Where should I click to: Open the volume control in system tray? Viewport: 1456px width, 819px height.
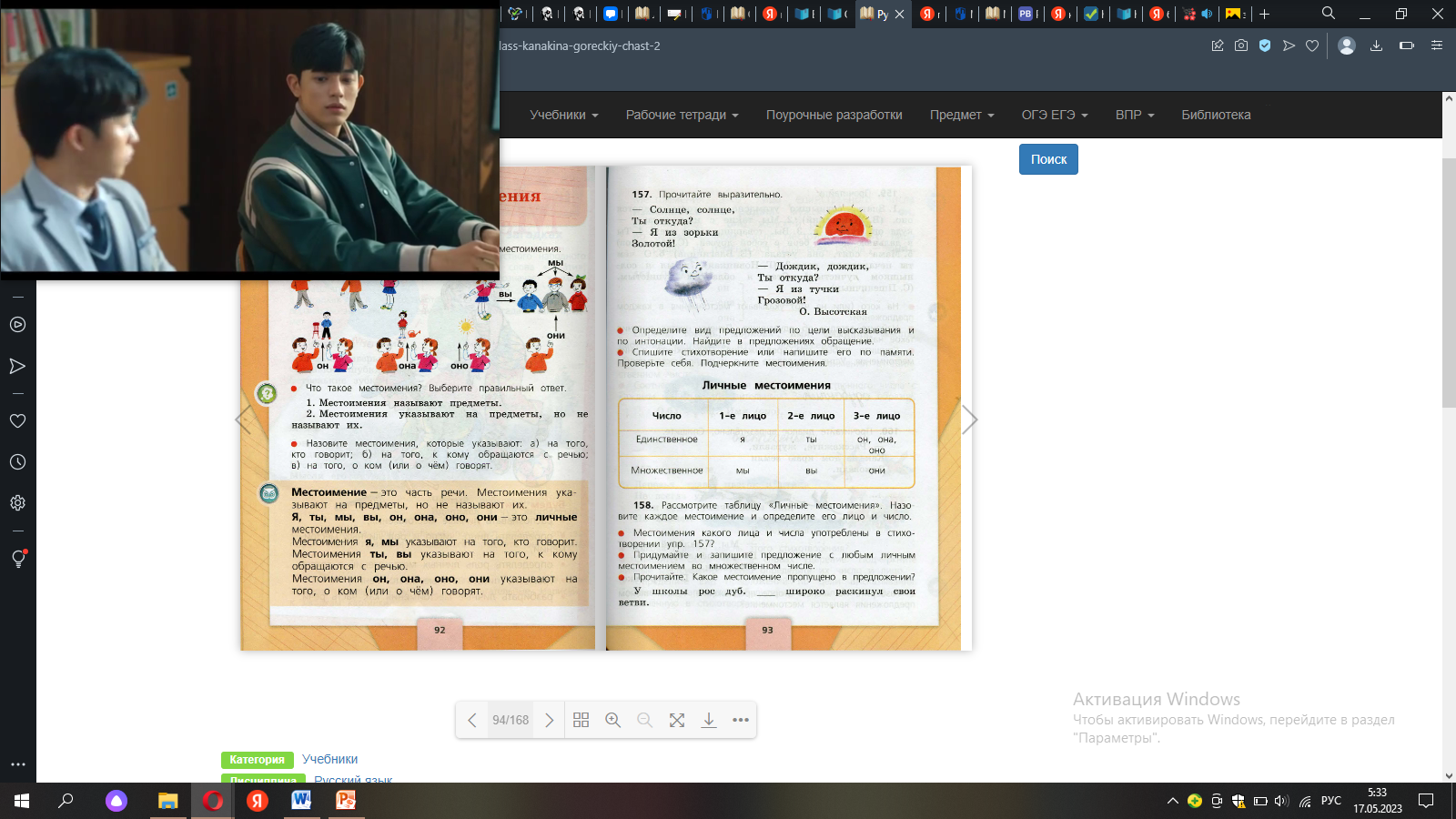pos(1282,801)
